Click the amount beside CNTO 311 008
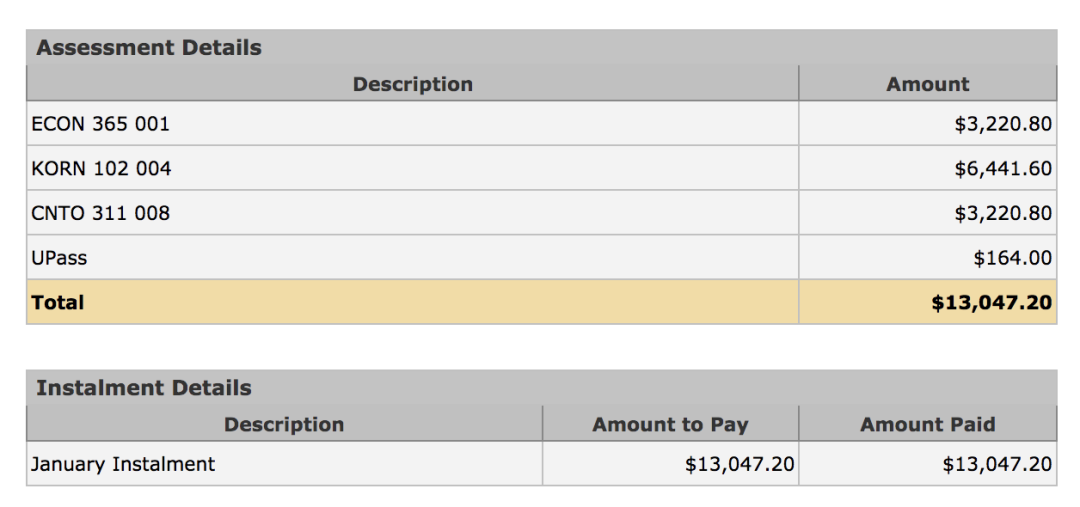The image size is (1080, 507). [1002, 213]
